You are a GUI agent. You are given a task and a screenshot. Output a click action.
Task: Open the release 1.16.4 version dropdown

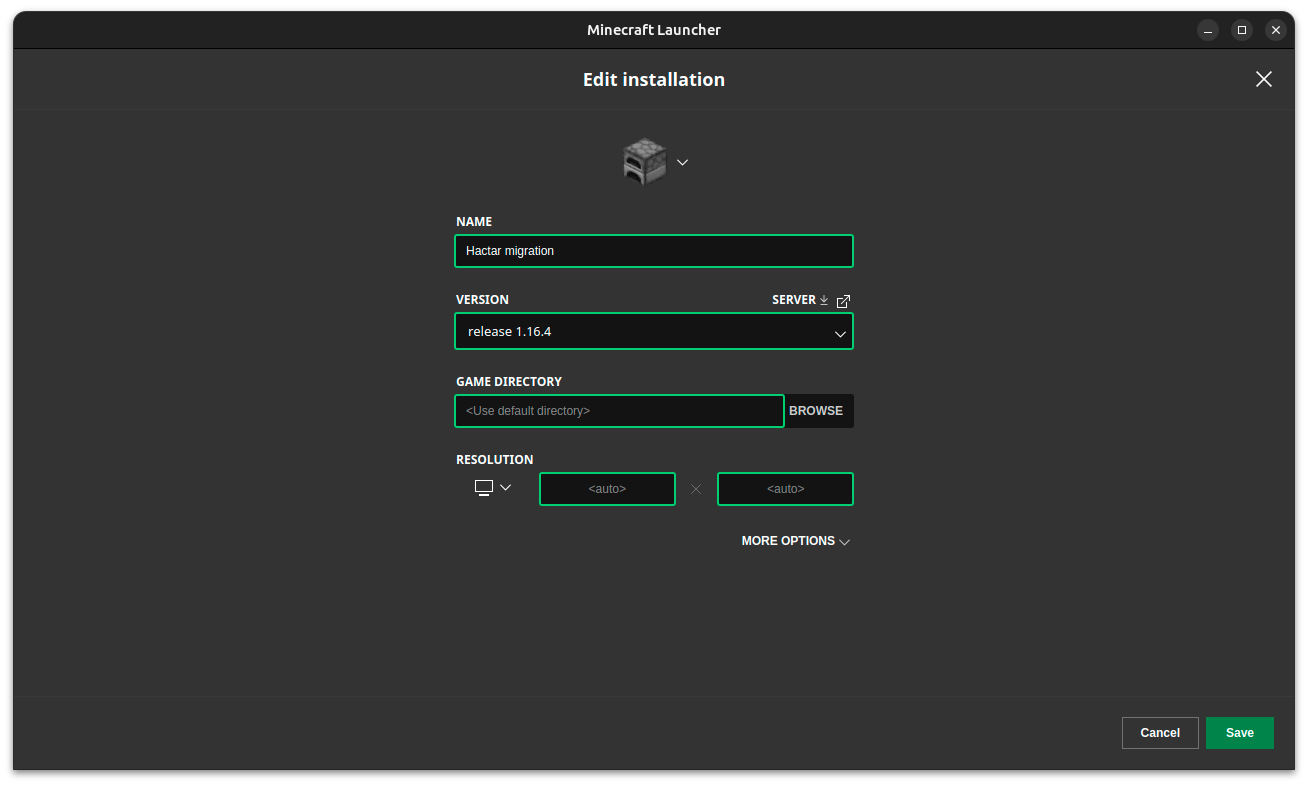click(654, 331)
